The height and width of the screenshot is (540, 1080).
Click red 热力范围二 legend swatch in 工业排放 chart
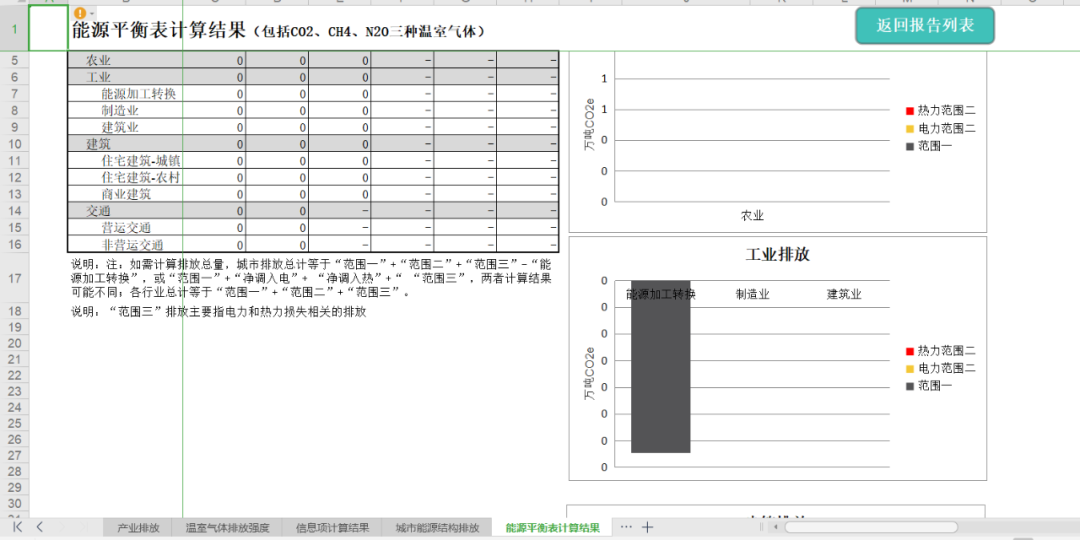click(909, 351)
